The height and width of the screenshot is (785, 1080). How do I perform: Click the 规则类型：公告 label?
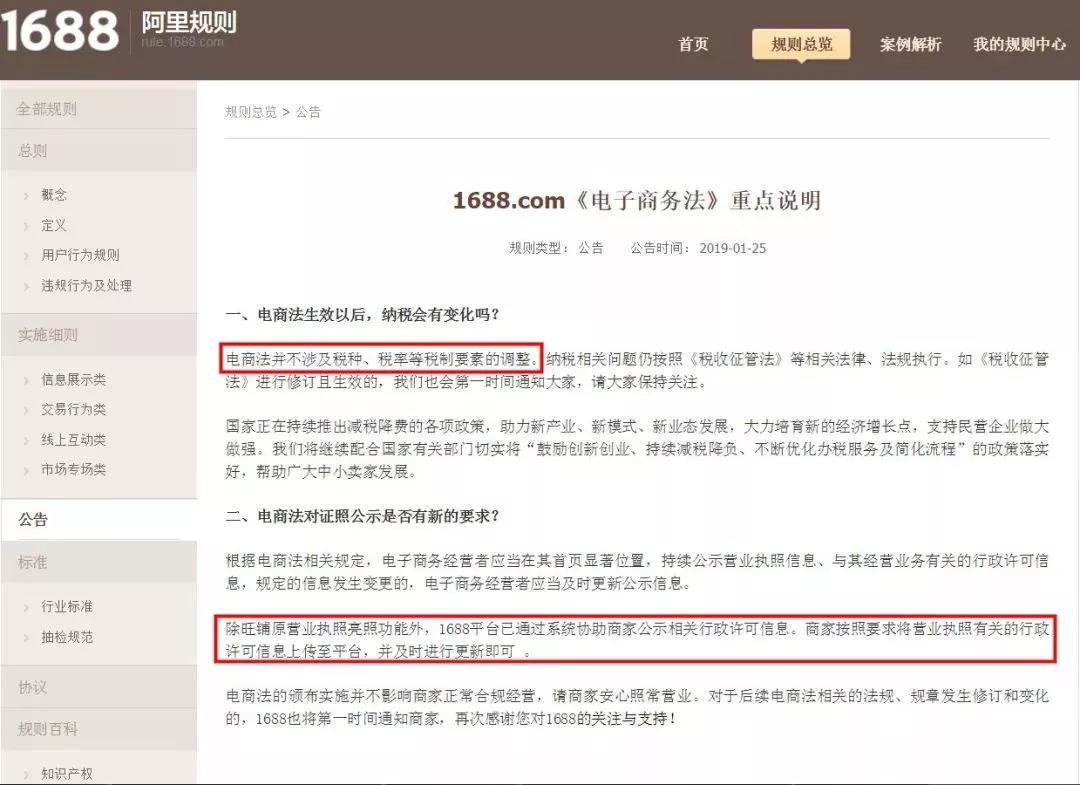tap(556, 249)
